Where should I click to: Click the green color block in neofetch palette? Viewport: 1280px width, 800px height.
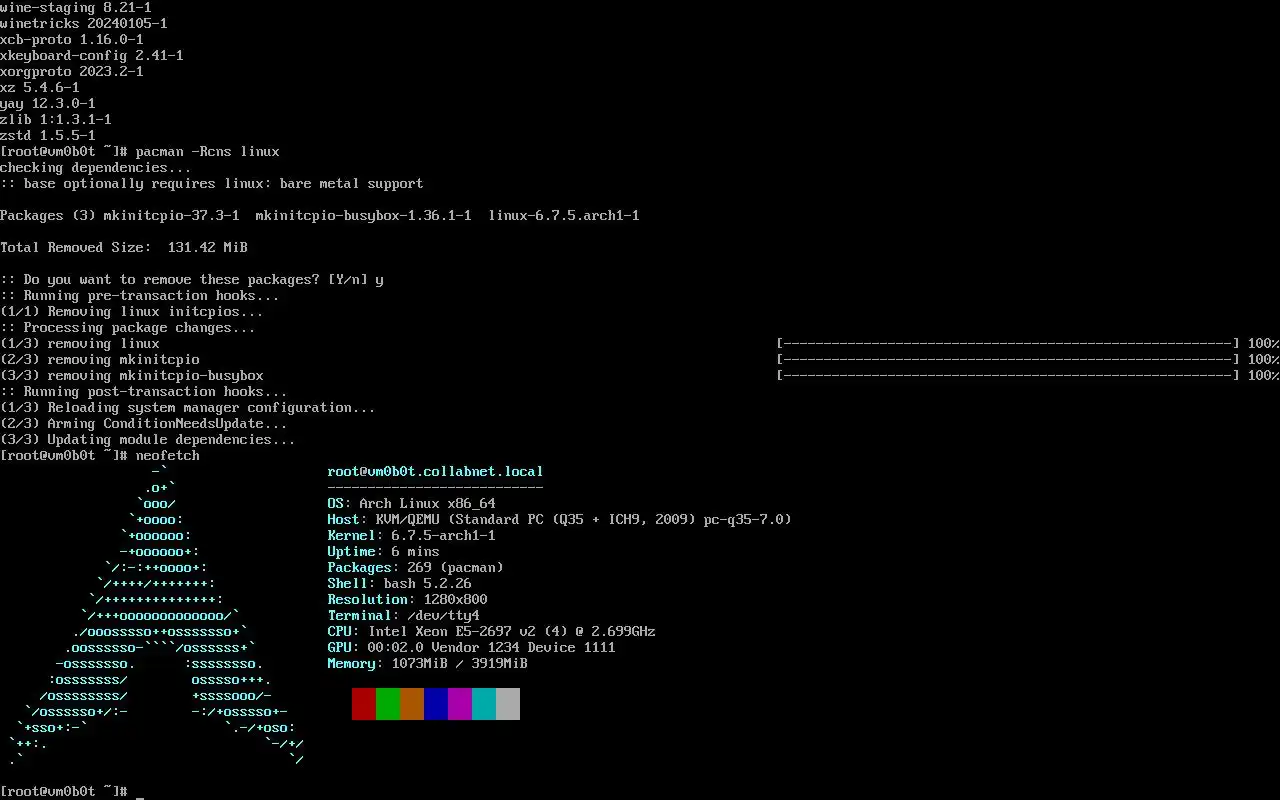(388, 704)
